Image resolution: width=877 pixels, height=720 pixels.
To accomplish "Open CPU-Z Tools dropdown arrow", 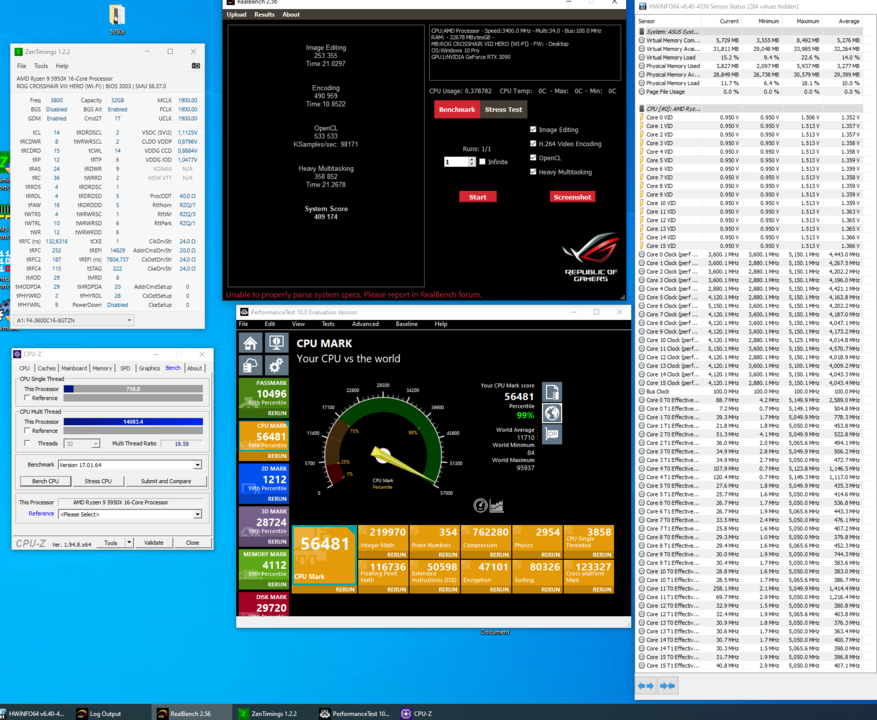I will pyautogui.click(x=129, y=543).
